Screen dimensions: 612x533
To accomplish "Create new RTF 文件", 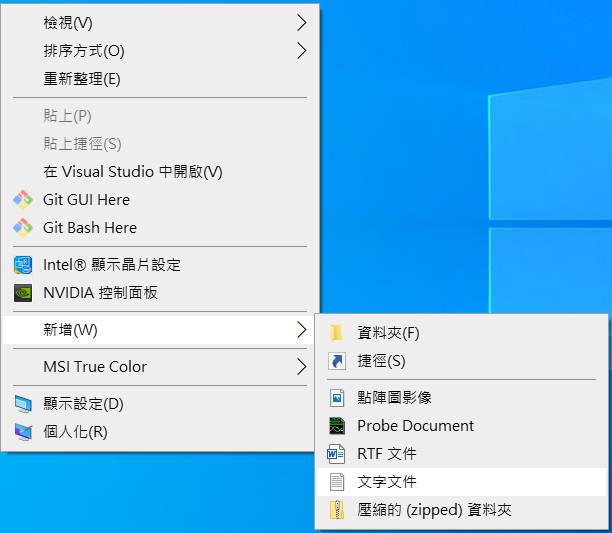I will [x=461, y=454].
